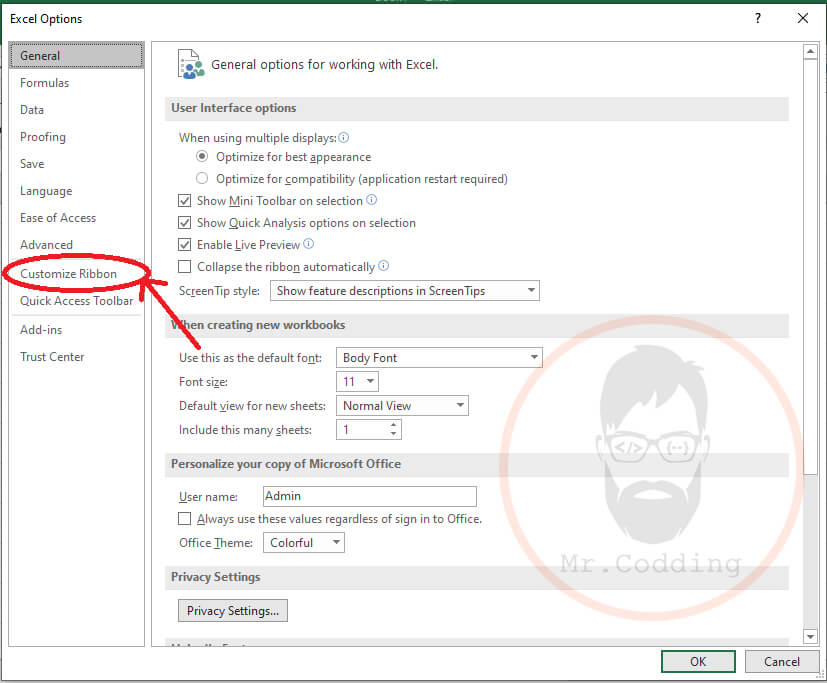Switch to the Proofing category
Viewport: 827px width, 683px height.
76,137
